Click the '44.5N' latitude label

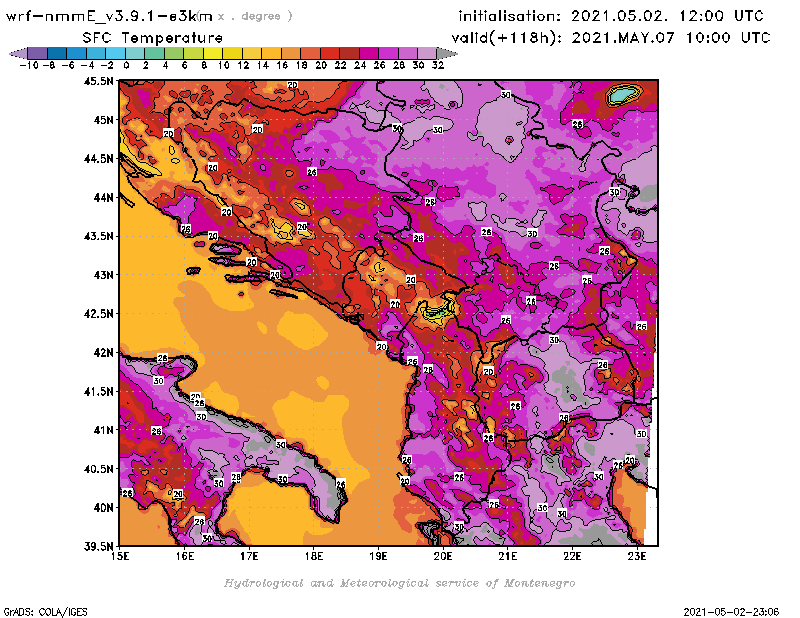98,159
